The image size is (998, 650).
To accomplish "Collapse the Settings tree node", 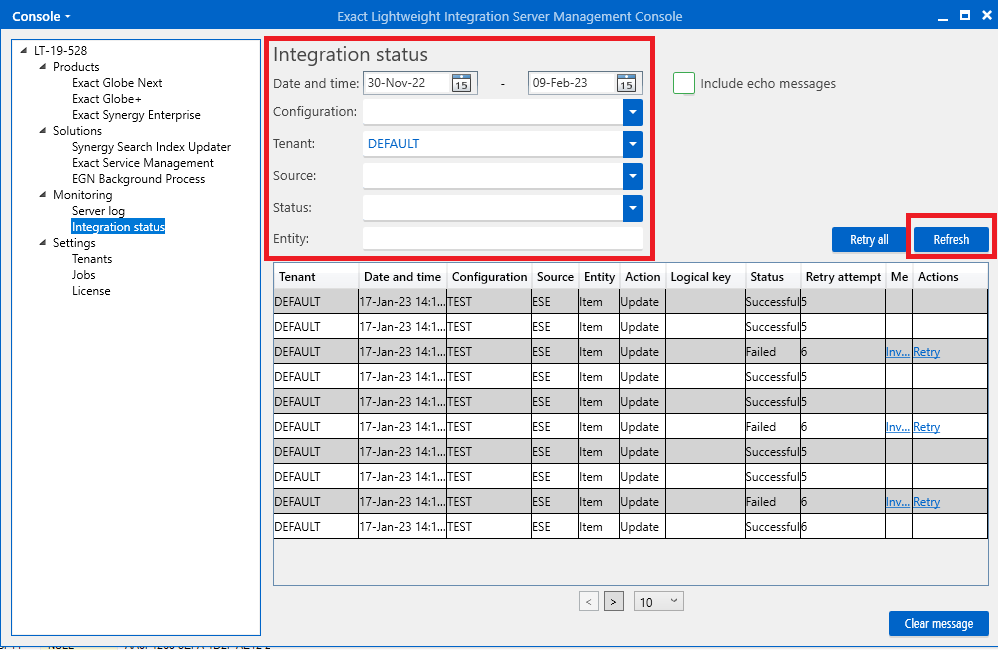I will coord(43,243).
